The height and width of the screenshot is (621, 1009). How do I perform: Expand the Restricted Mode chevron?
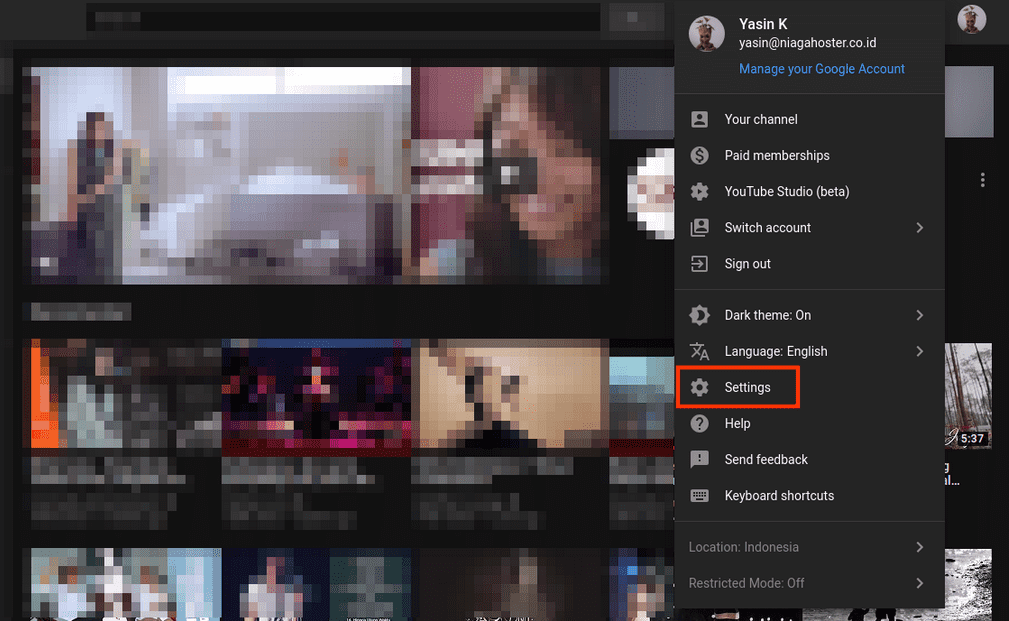(919, 583)
